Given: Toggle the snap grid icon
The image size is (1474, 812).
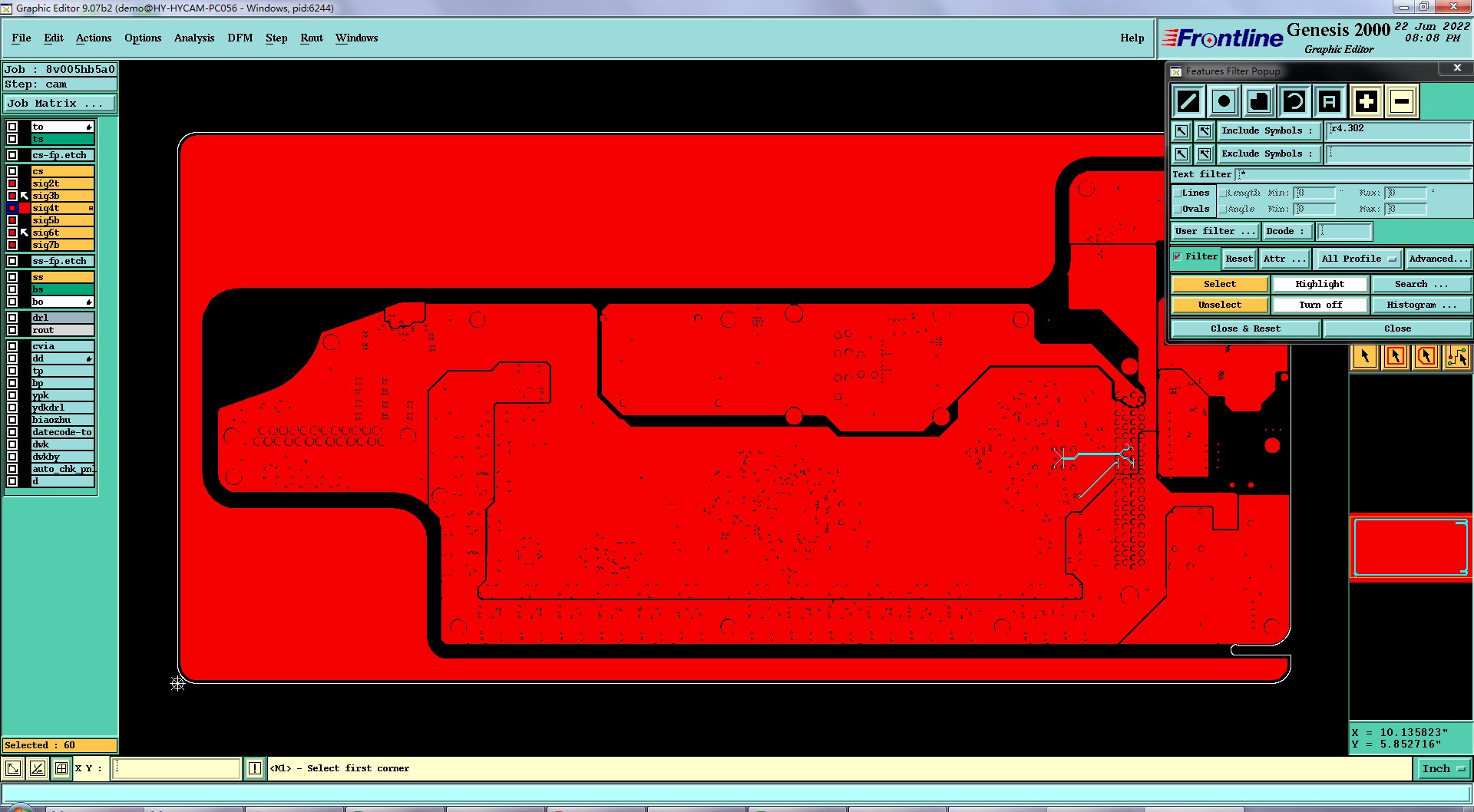Looking at the screenshot, I should tap(61, 768).
